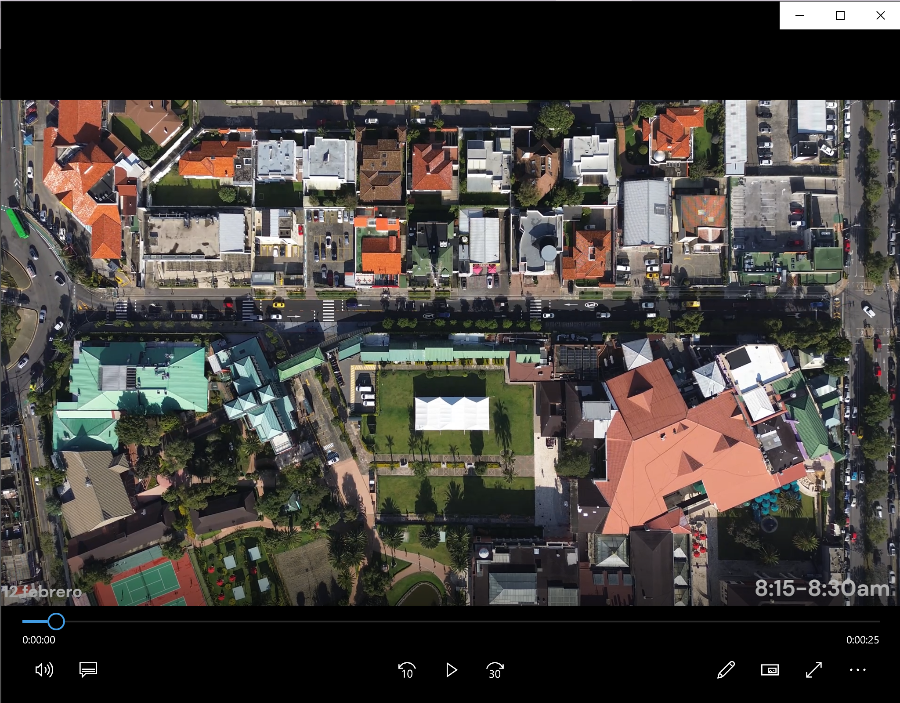Minimize the video player window
The width and height of the screenshot is (900, 703).
point(800,15)
